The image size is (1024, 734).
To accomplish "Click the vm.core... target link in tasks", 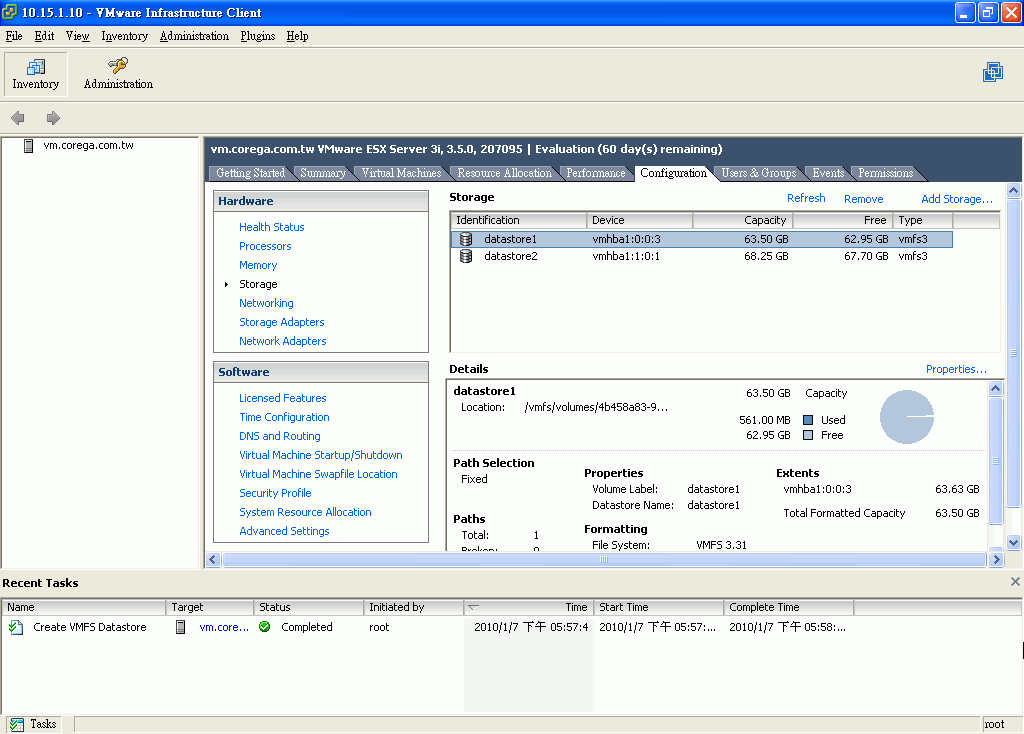I will coord(224,628).
